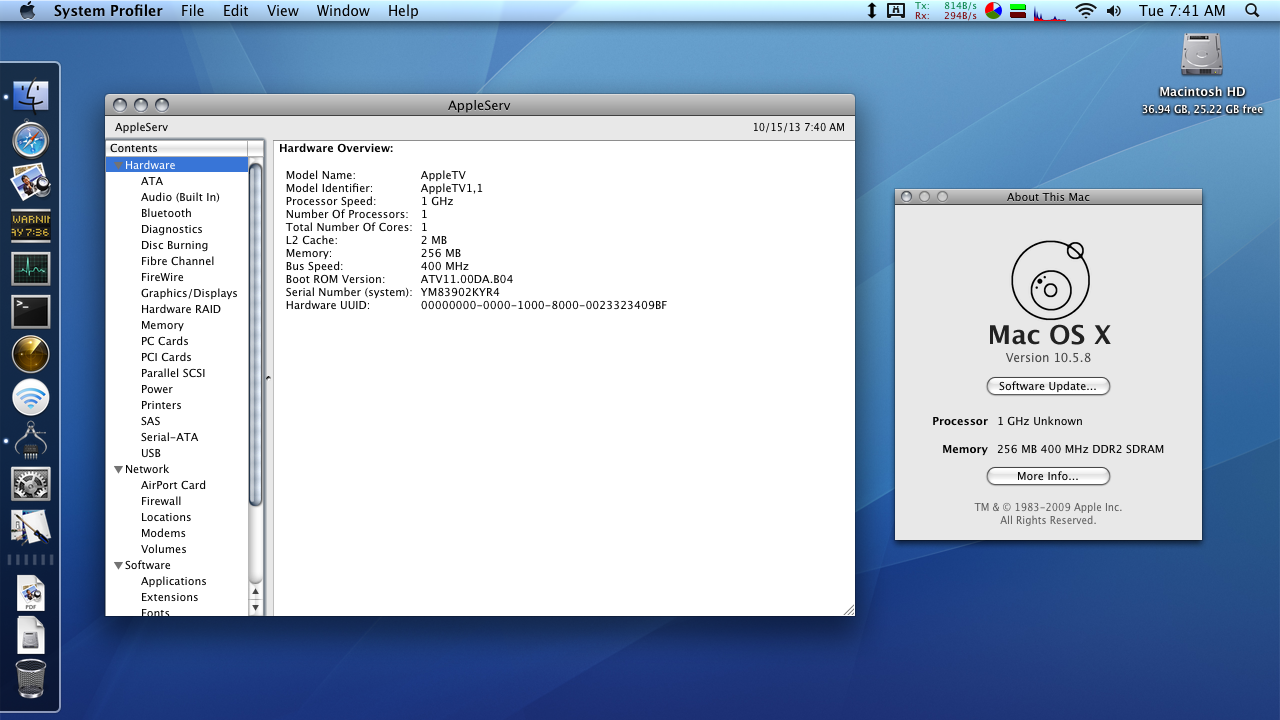Image resolution: width=1280 pixels, height=720 pixels.
Task: Open the volume control in menu bar
Action: tap(1114, 11)
